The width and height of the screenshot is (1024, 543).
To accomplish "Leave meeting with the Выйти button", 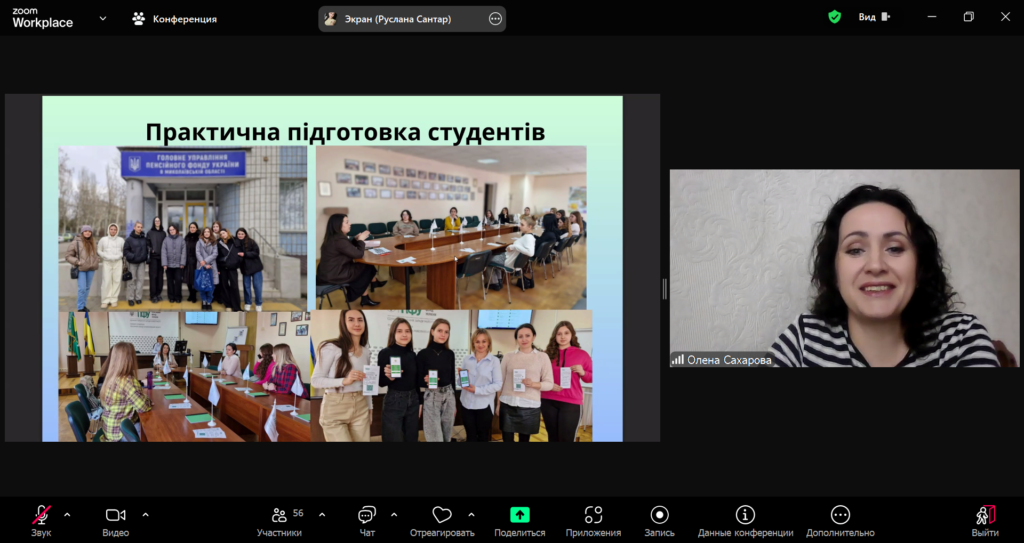I will click(x=985, y=521).
